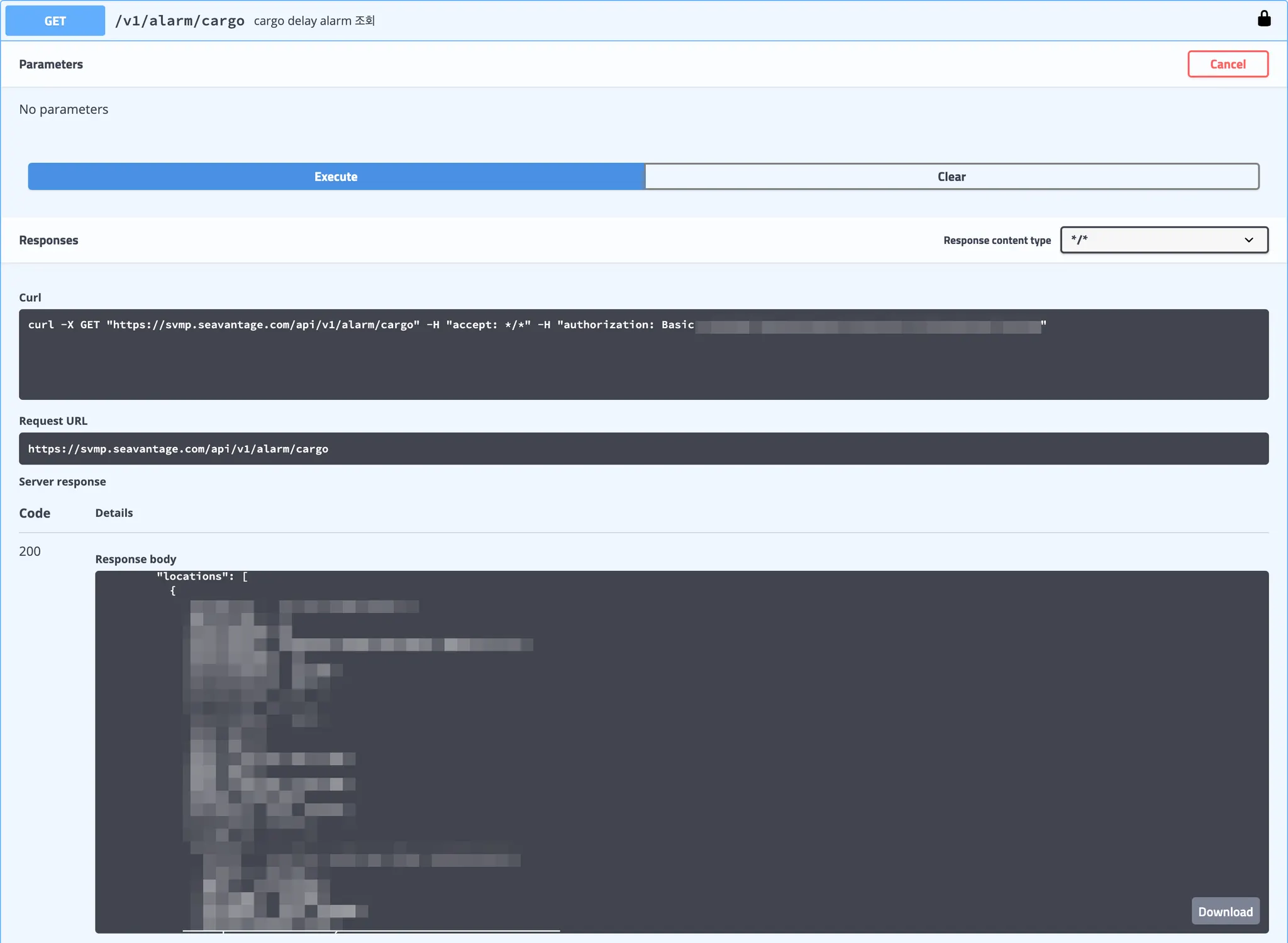1288x943 pixels.
Task: Clear the response with Clear button
Action: (951, 177)
